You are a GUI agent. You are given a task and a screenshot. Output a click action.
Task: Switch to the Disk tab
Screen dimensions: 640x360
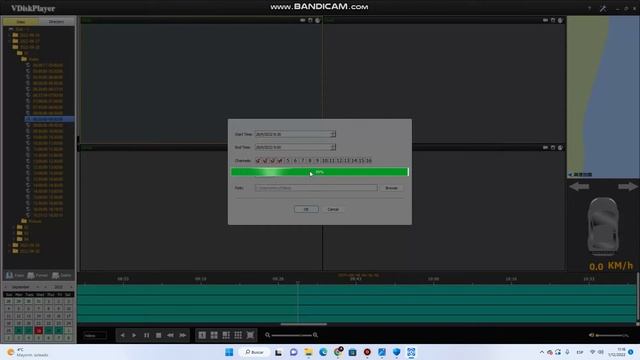(21, 22)
